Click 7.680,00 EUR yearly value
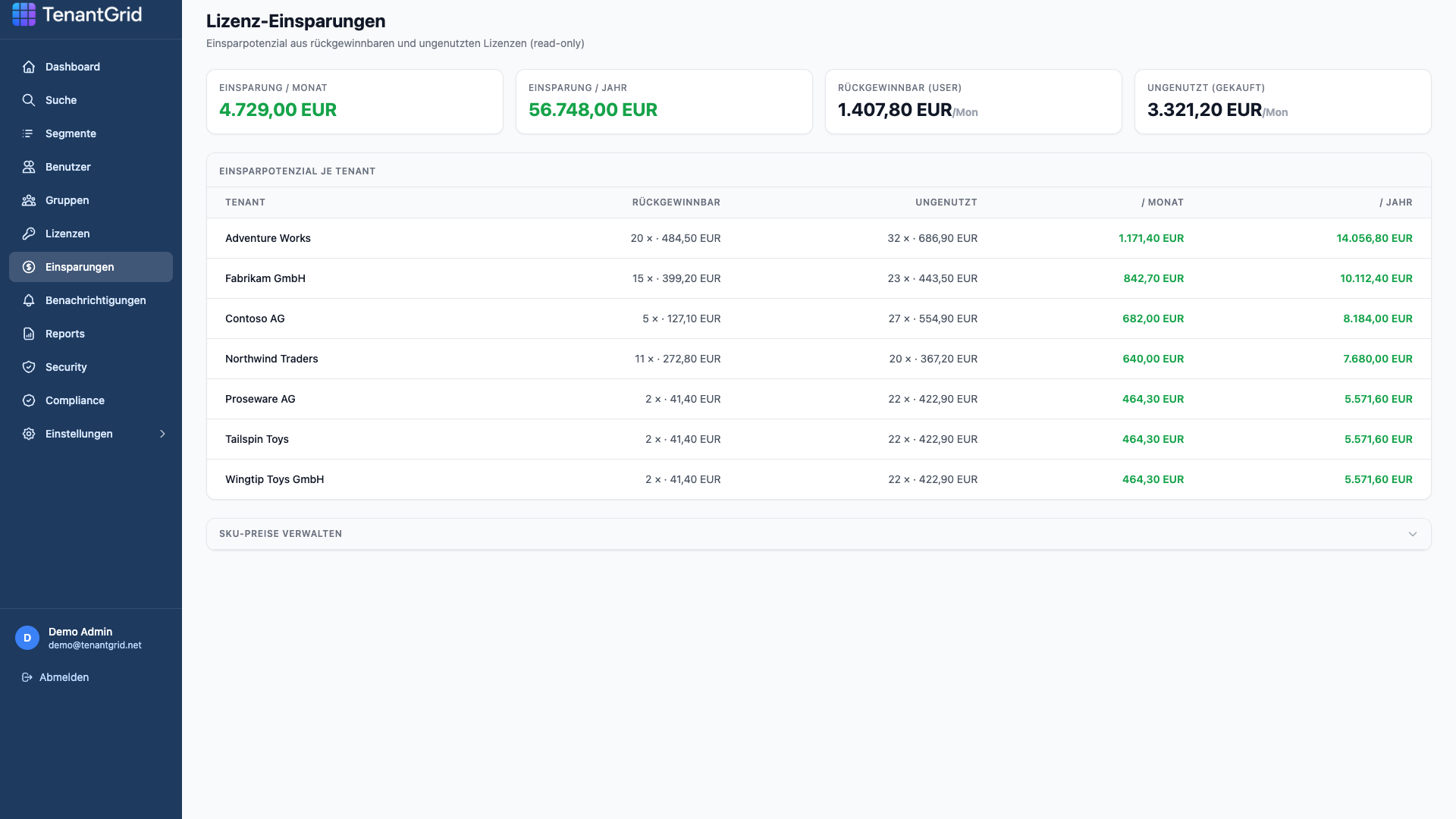This screenshot has height=819, width=1456. tap(1378, 359)
